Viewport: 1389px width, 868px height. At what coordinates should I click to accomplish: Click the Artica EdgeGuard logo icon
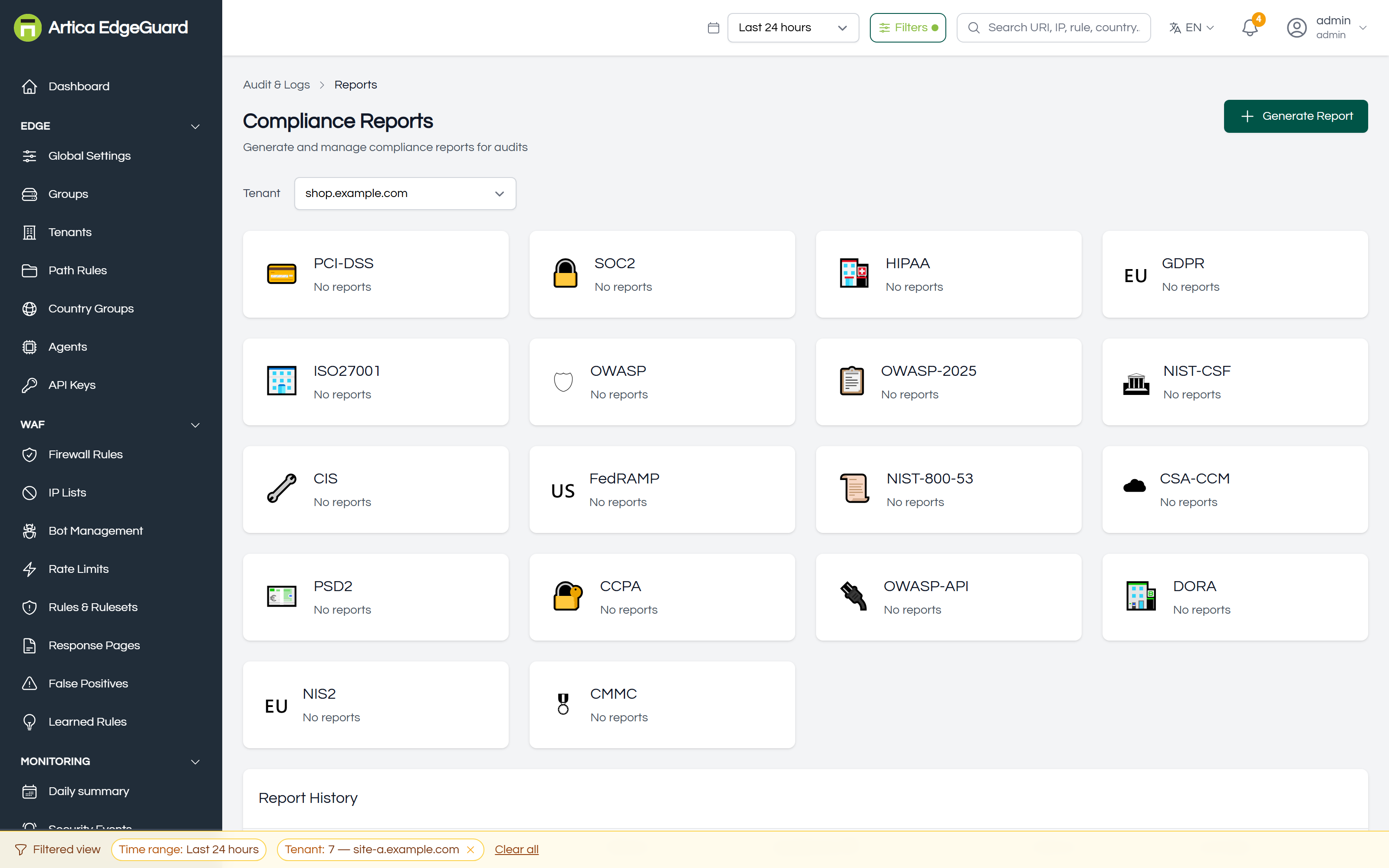coord(27,27)
